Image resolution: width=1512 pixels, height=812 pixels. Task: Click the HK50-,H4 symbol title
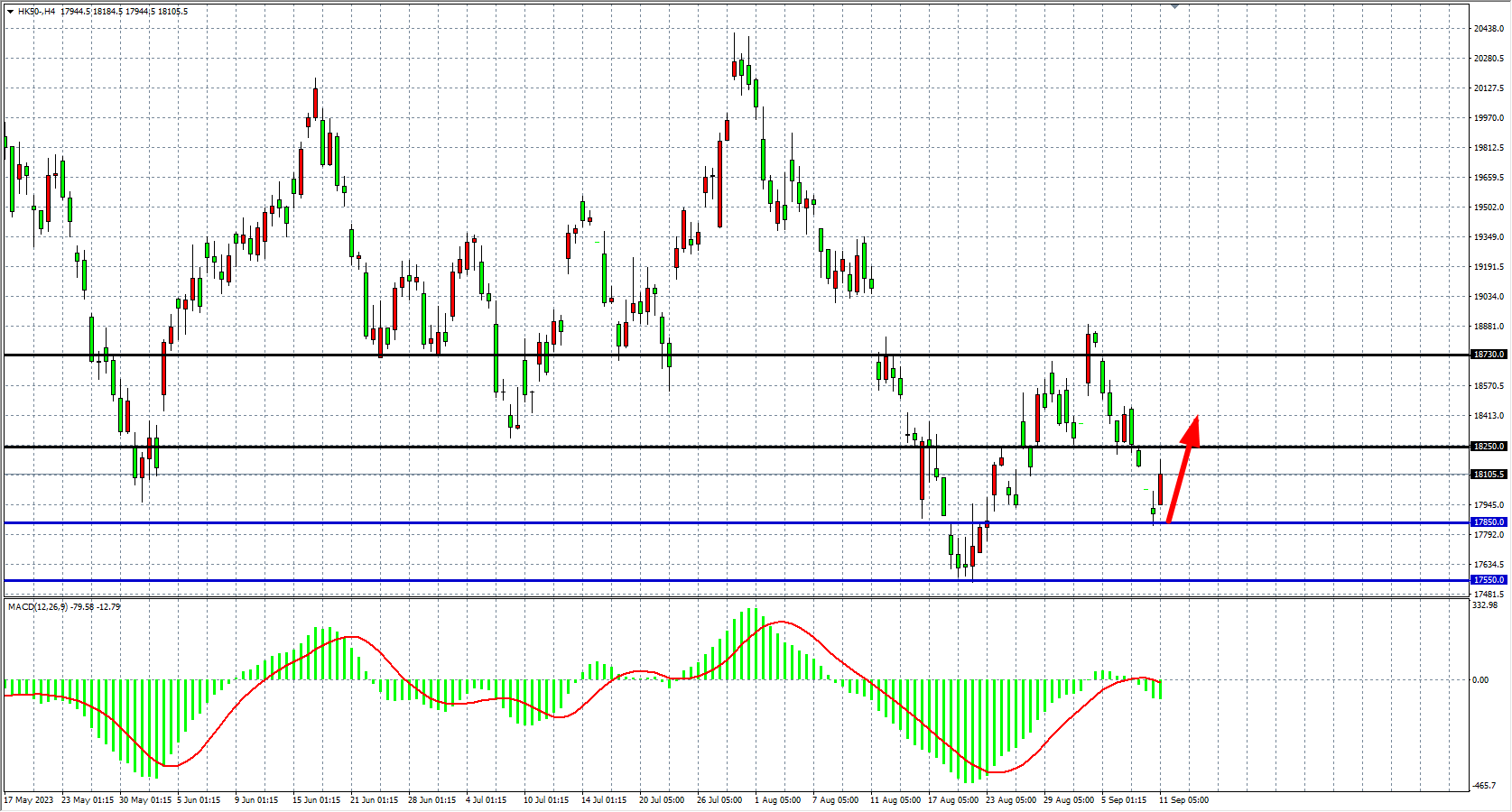(36, 12)
